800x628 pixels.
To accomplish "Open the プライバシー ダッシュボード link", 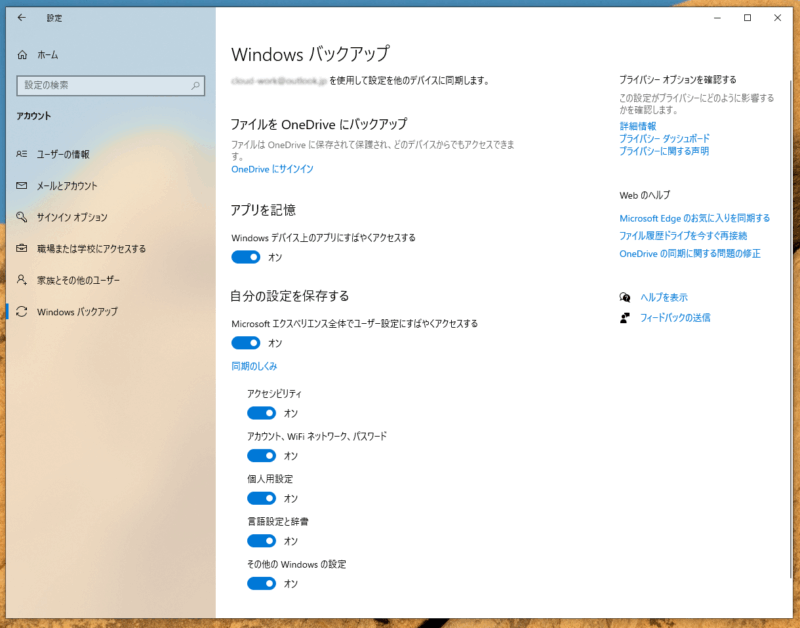I will 664,139.
